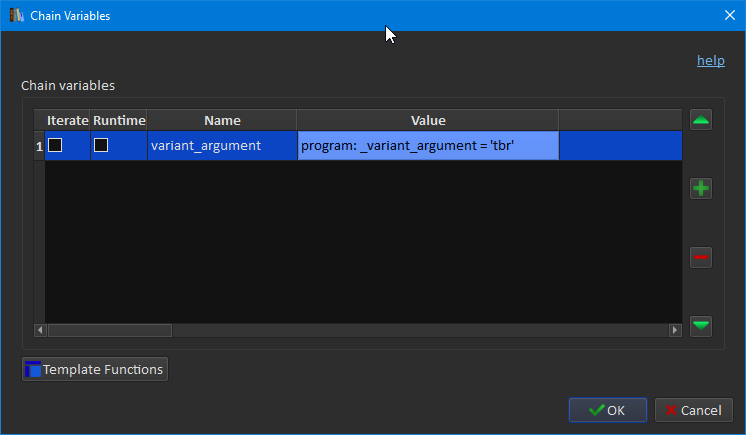
Task: Click the Template Functions icon
Action: 33,370
